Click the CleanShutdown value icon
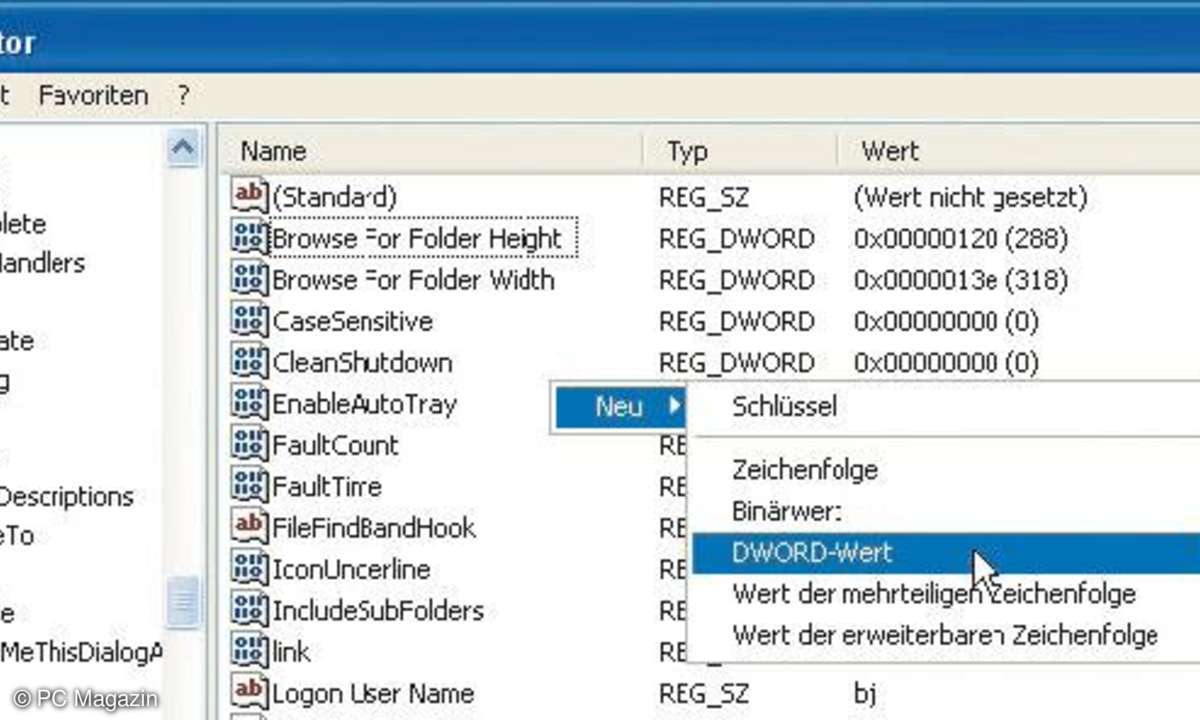Image resolution: width=1200 pixels, height=720 pixels. pos(249,362)
